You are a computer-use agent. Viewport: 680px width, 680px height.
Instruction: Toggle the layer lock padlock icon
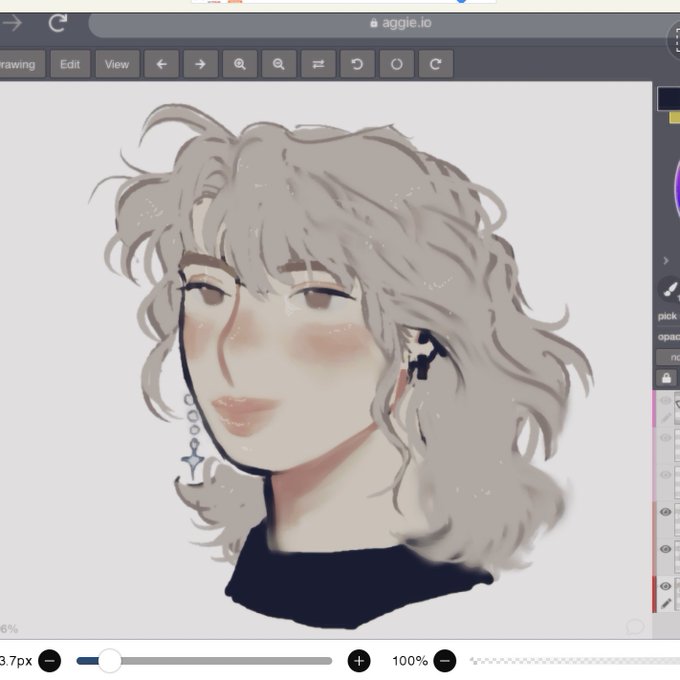coord(667,378)
